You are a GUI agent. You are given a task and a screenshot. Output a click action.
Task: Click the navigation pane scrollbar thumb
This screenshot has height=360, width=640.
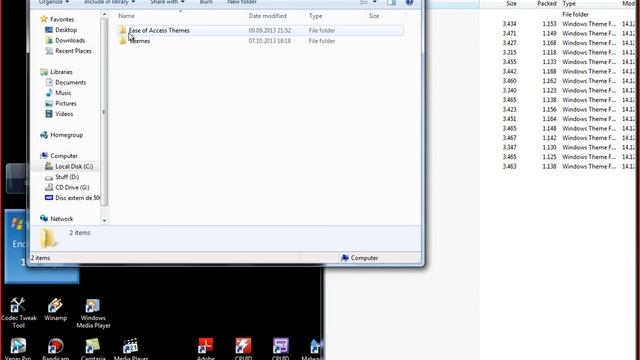coord(104,112)
